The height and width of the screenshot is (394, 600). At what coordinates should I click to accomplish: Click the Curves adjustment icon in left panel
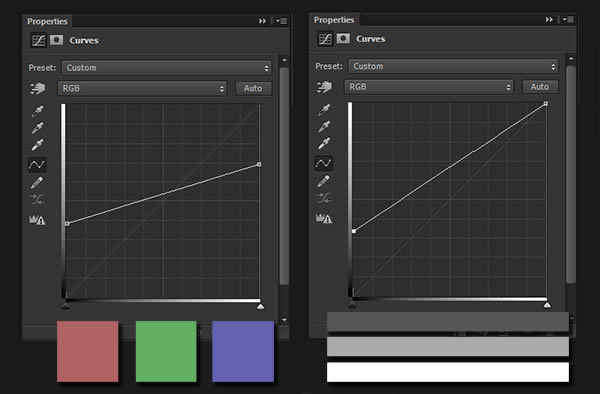coord(38,40)
